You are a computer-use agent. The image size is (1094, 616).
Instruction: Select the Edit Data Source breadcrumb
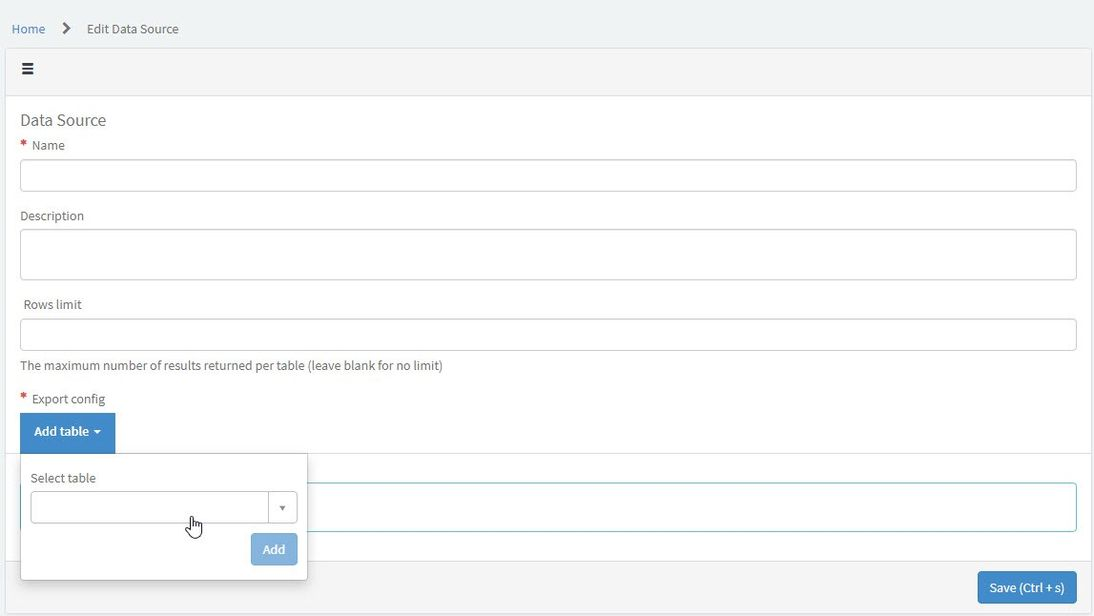coord(133,29)
